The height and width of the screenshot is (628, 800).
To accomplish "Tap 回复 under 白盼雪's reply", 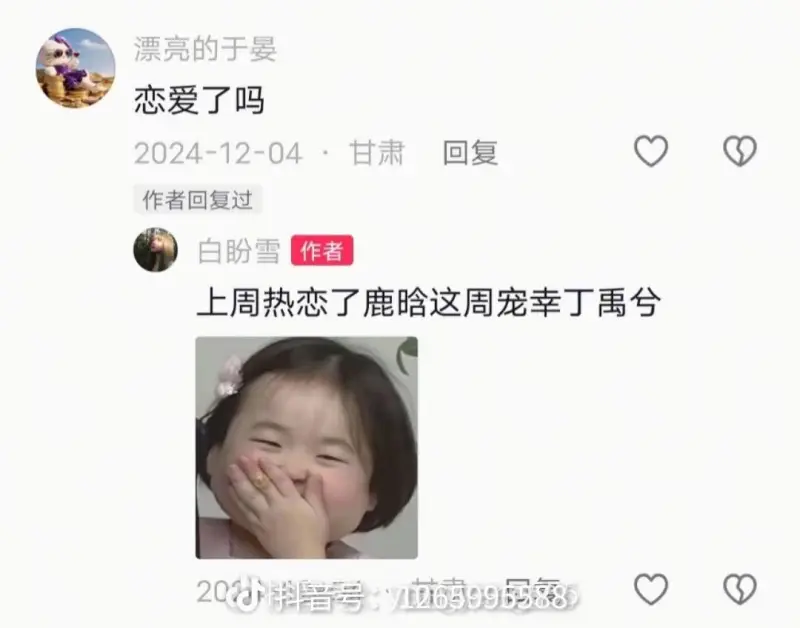I will coord(533,592).
